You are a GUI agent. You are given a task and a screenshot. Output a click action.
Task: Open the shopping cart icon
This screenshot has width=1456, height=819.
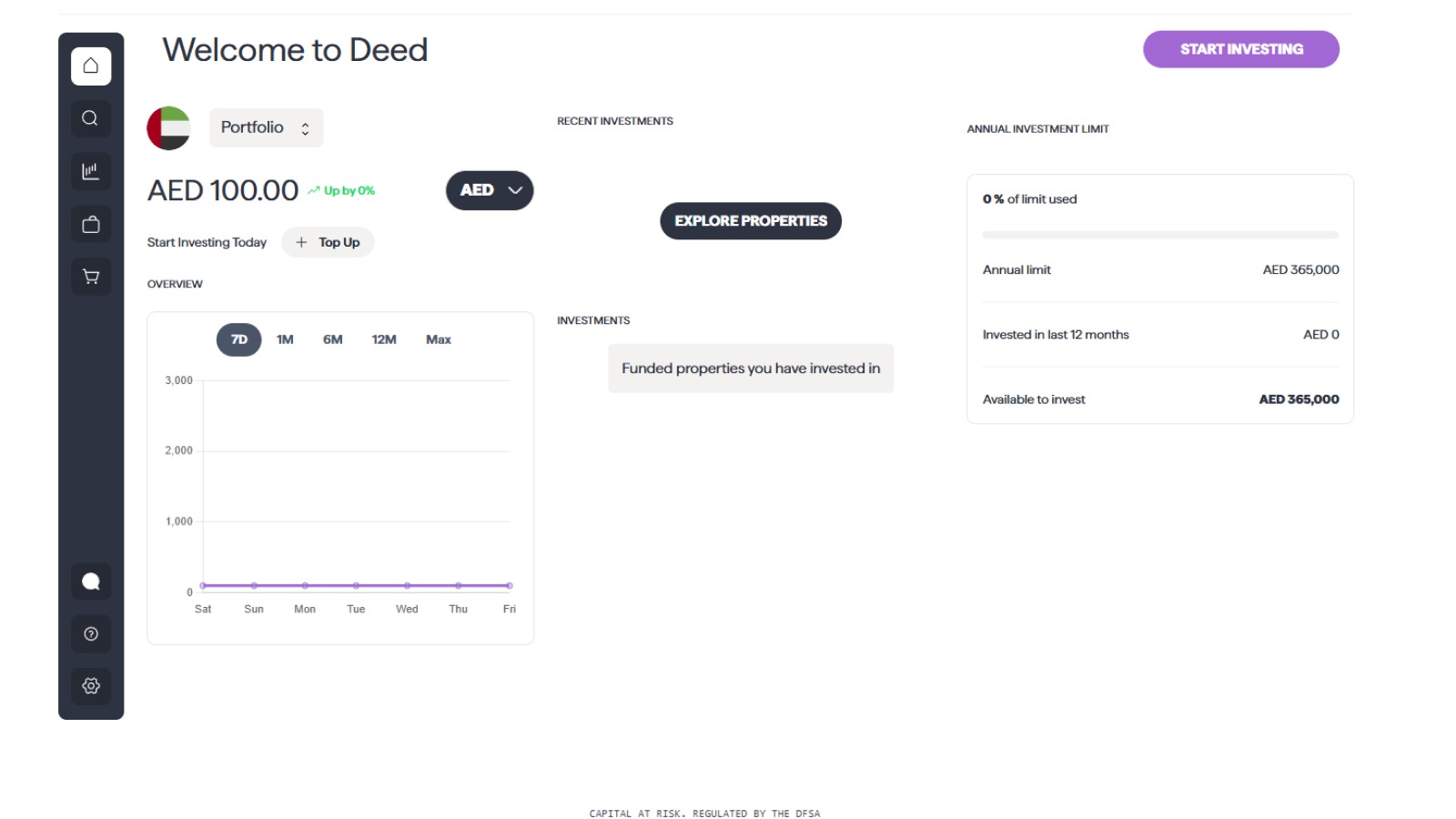[90, 276]
